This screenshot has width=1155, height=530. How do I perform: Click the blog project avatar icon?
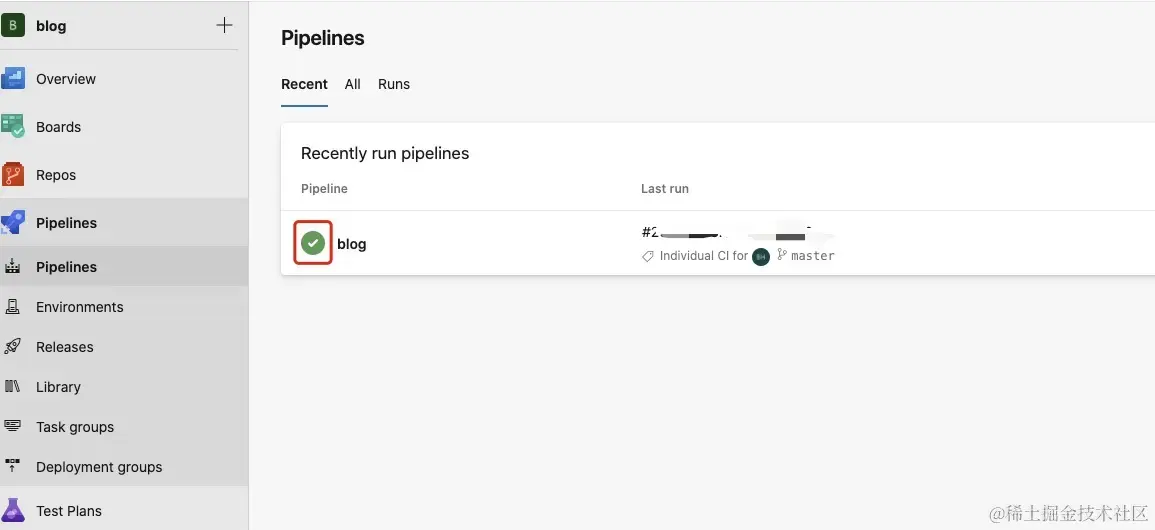(x=13, y=26)
